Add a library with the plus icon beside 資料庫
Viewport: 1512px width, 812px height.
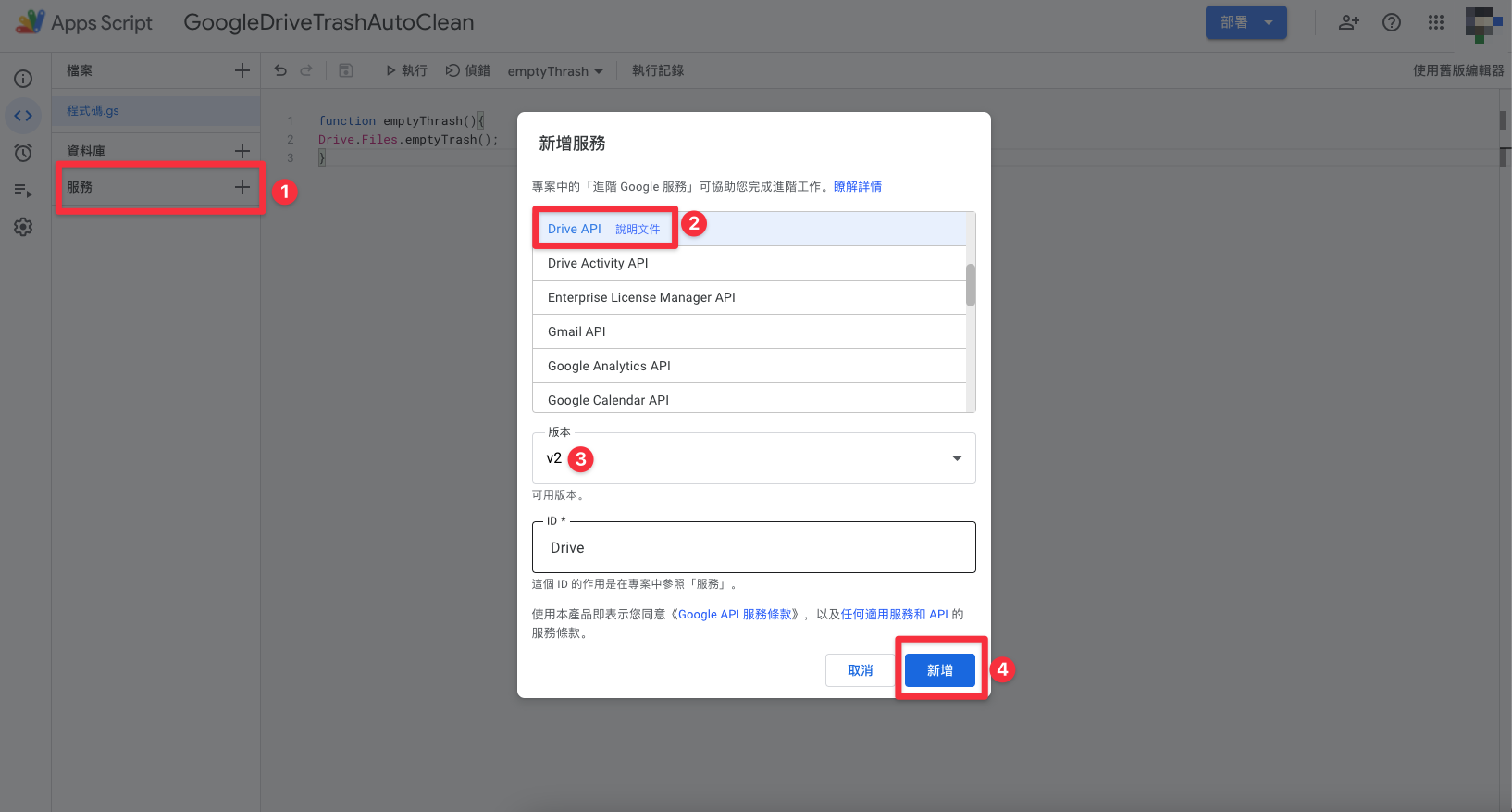pos(242,150)
